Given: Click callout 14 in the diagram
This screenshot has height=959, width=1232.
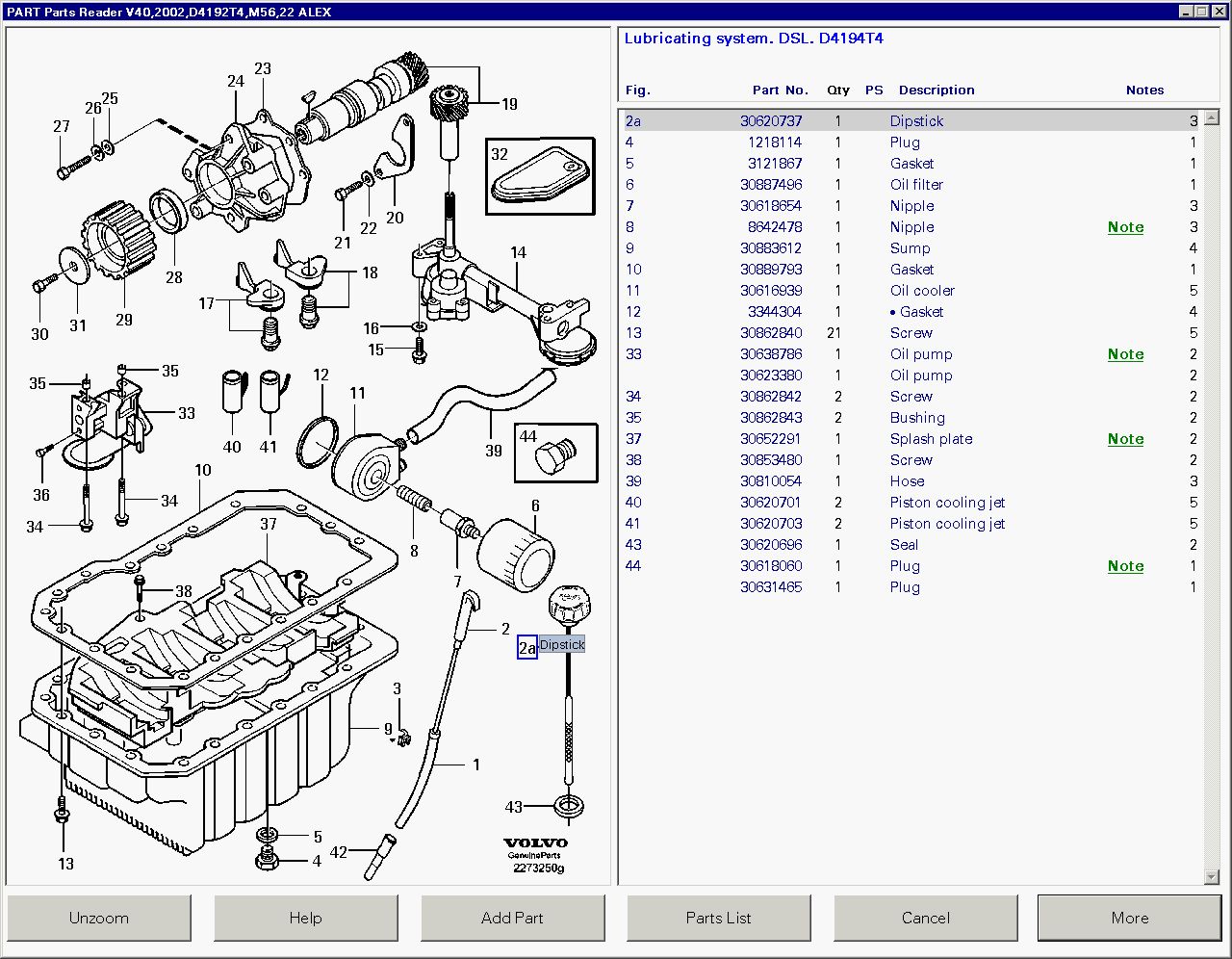Looking at the screenshot, I should pyautogui.click(x=519, y=253).
